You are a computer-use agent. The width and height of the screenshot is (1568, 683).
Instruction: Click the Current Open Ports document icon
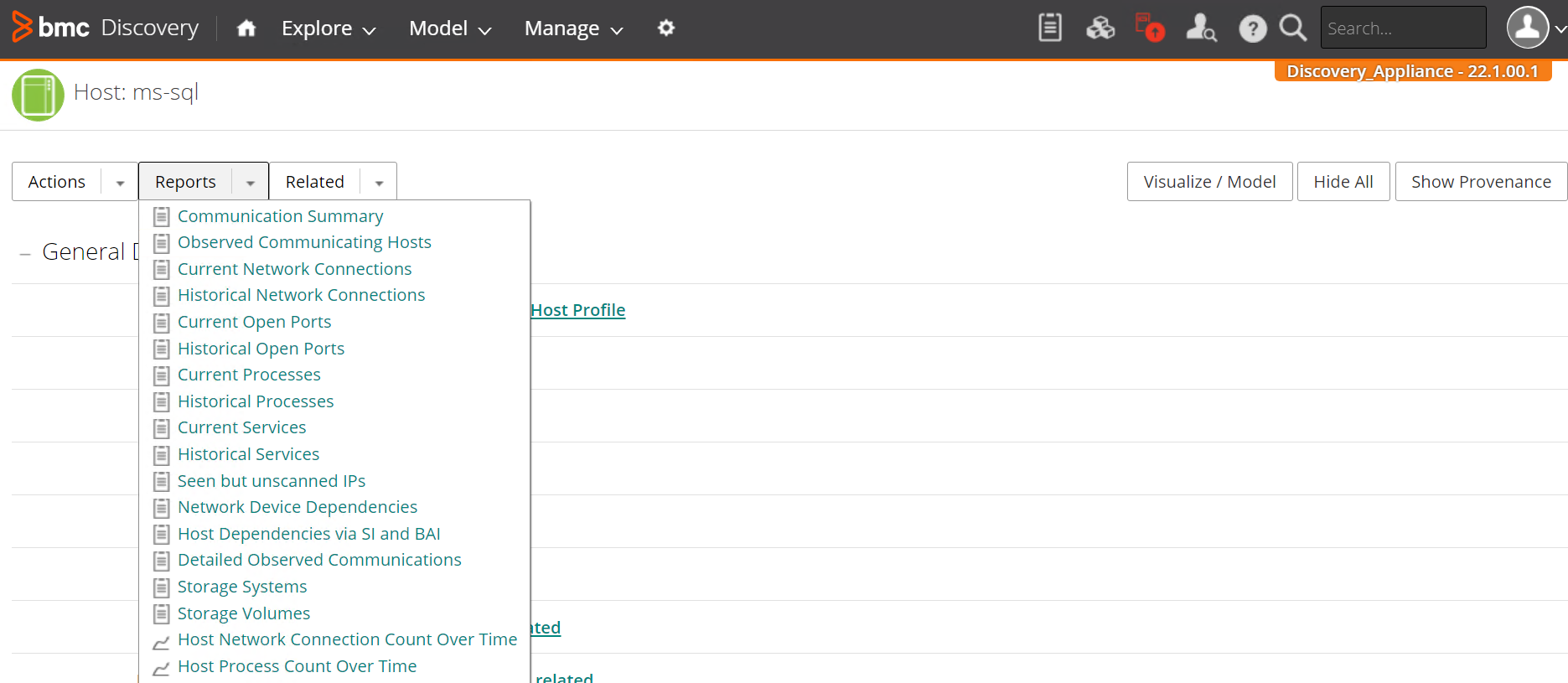[162, 323]
